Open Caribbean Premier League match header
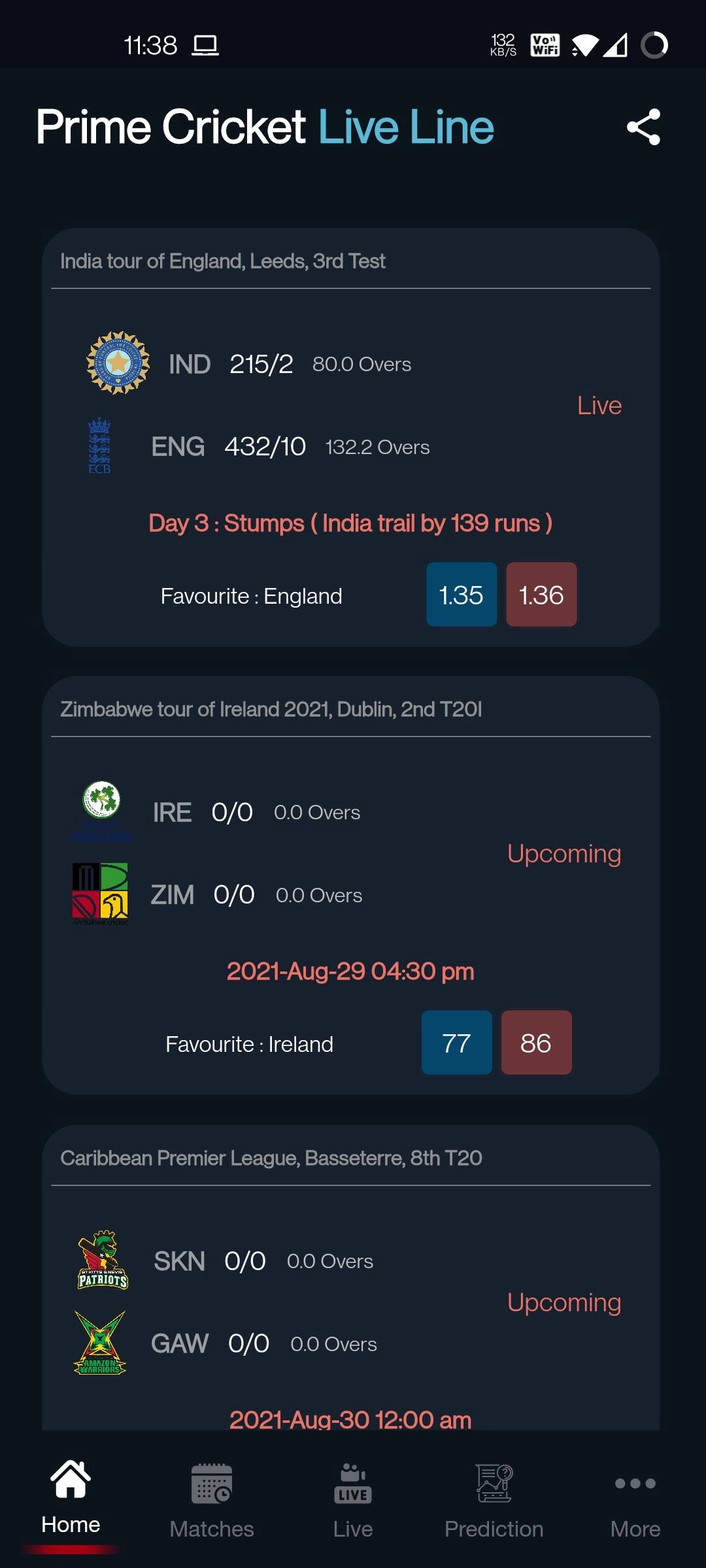This screenshot has height=1568, width=706. click(271, 1158)
